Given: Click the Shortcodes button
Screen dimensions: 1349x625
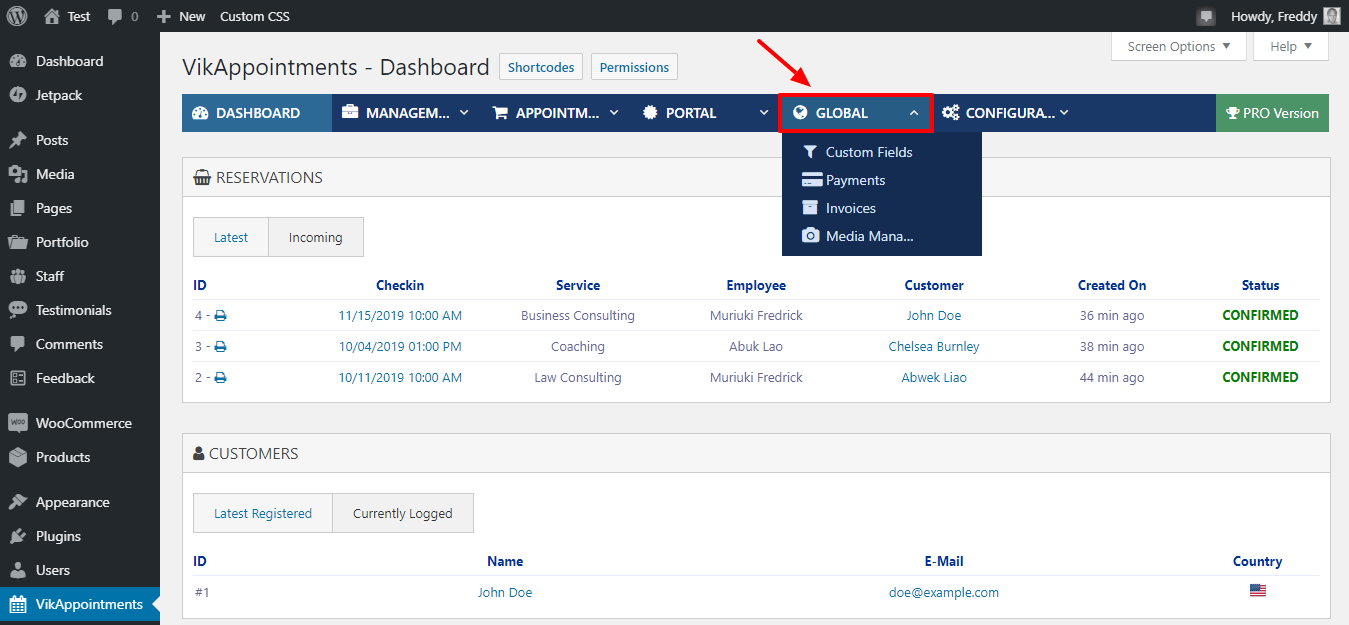Looking at the screenshot, I should (541, 67).
